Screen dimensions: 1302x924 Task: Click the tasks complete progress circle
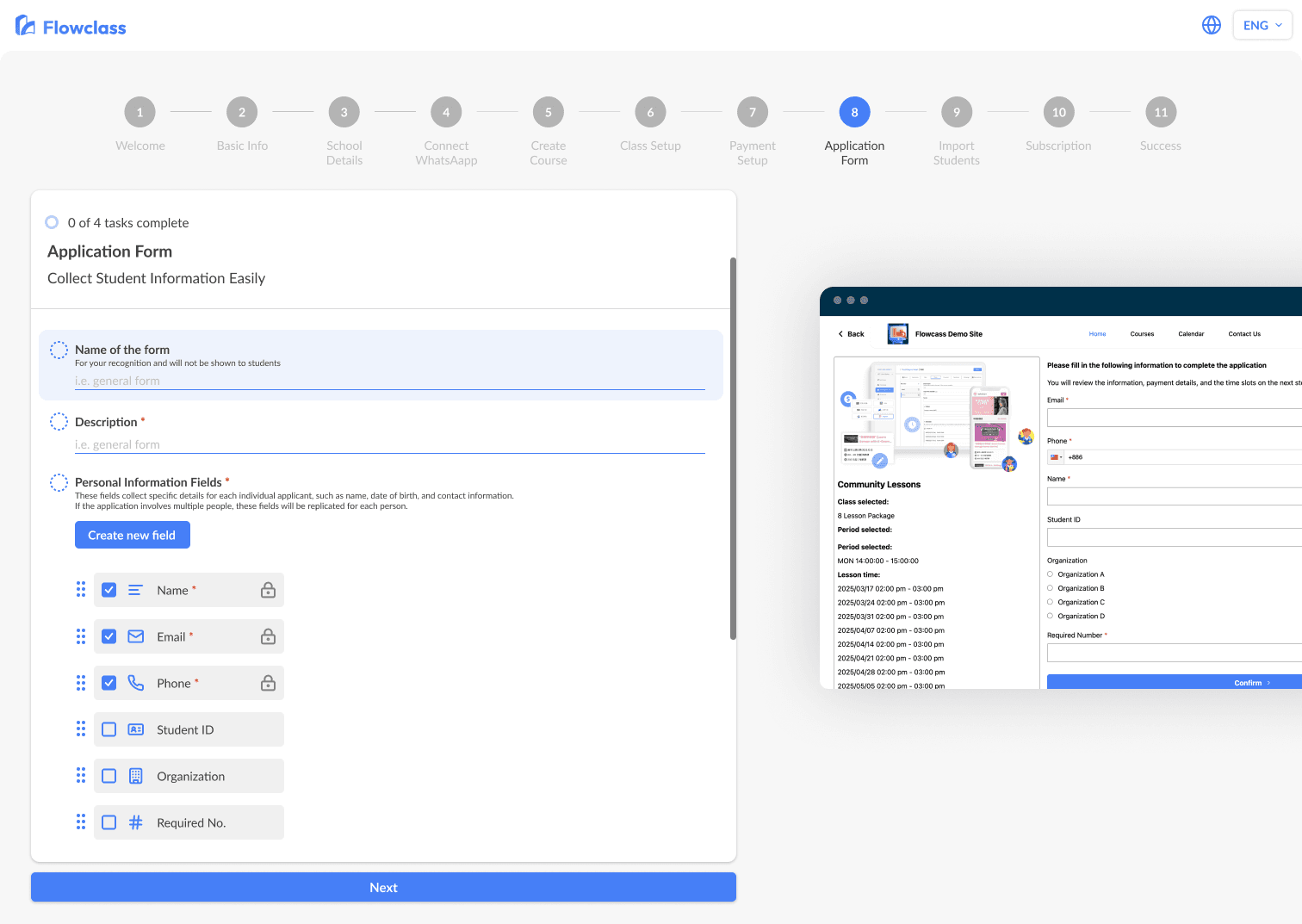(52, 222)
